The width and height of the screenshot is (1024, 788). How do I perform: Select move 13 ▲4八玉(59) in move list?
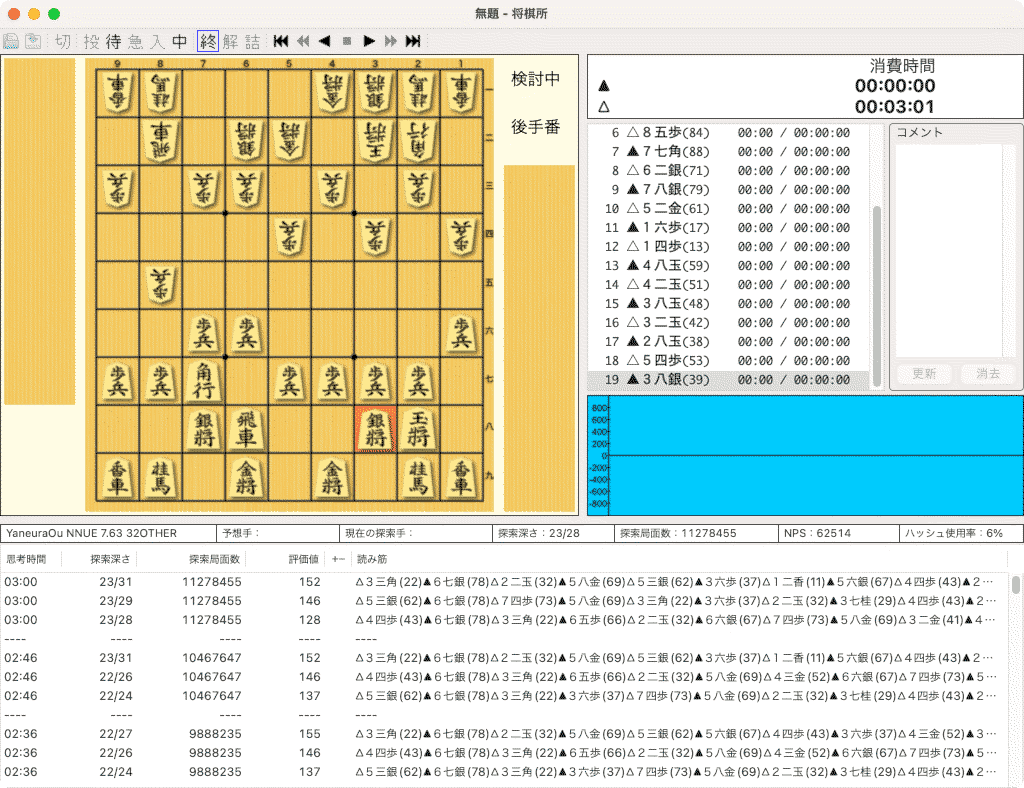[728, 266]
